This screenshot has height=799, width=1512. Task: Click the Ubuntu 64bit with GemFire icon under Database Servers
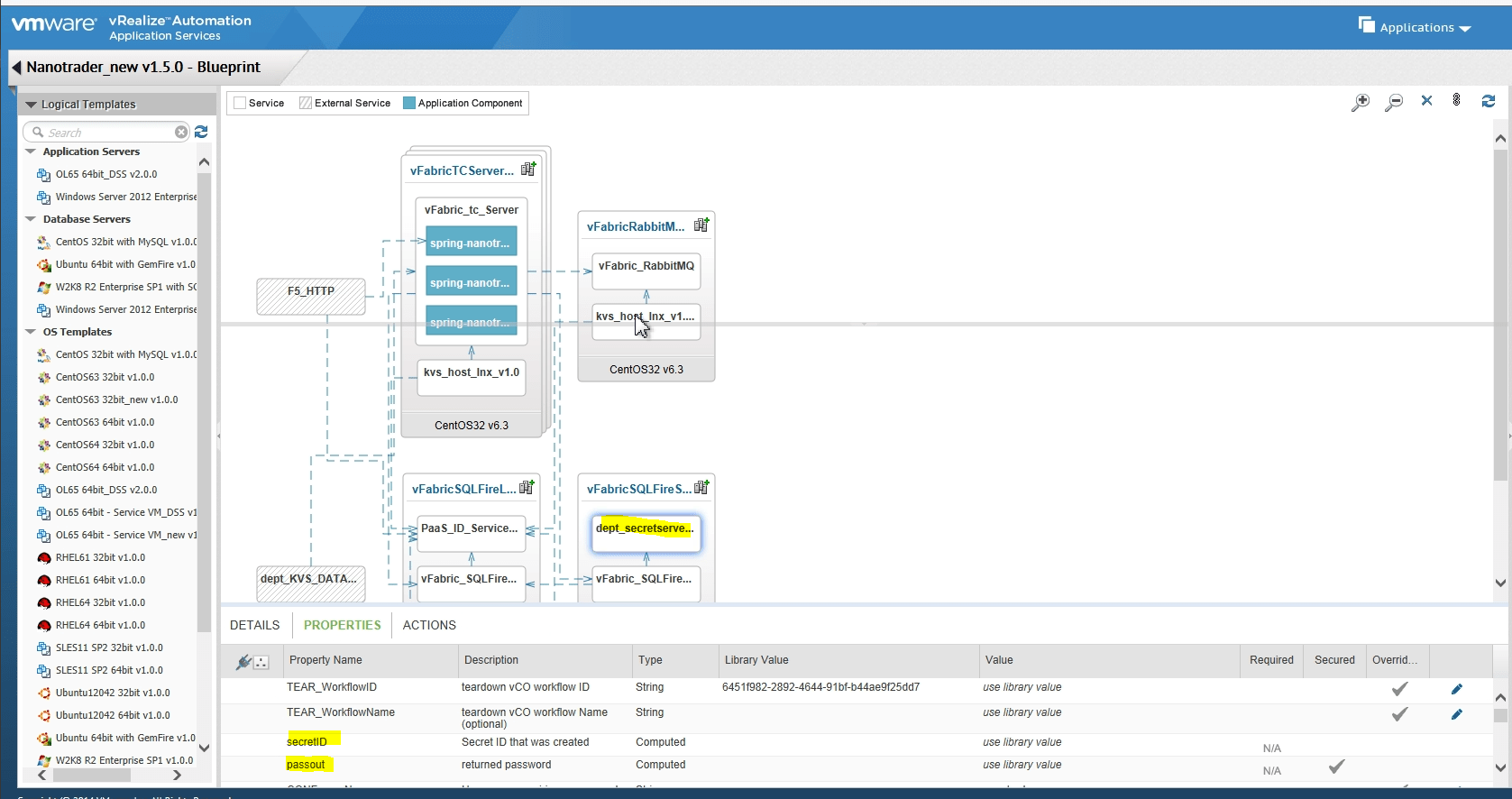[x=43, y=265]
